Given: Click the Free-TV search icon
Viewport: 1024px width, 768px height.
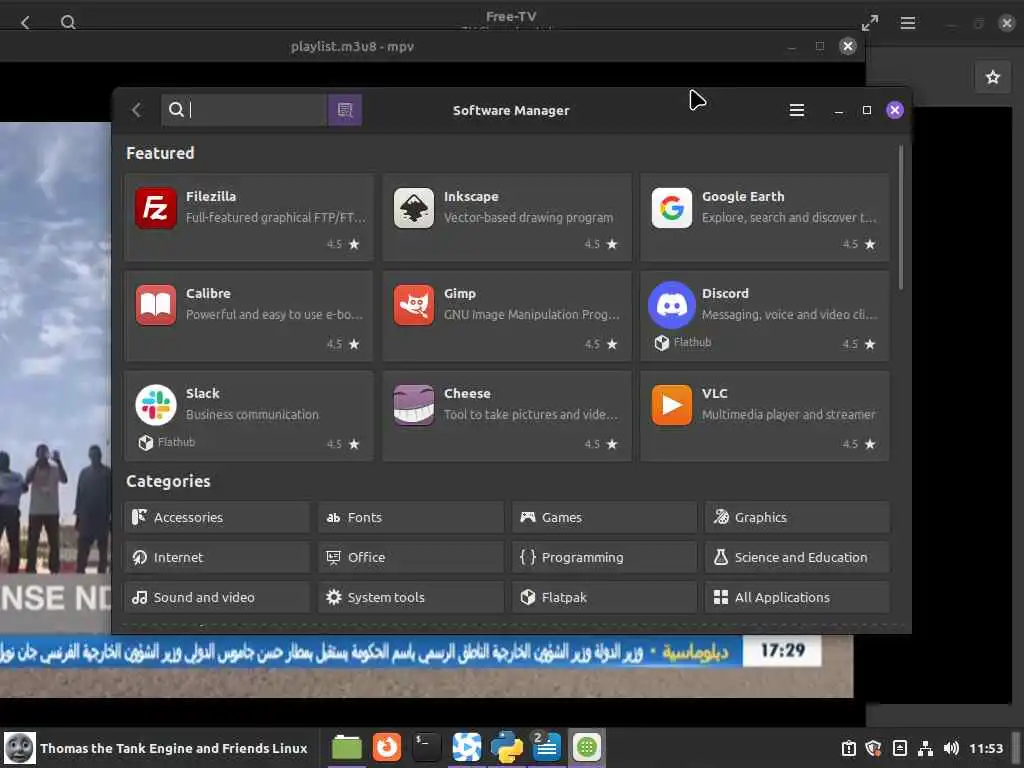Looking at the screenshot, I should (x=68, y=23).
